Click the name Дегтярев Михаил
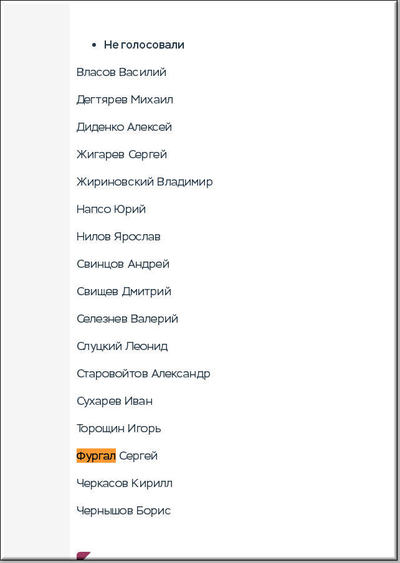Screen dimensions: 400x563 point(125,99)
